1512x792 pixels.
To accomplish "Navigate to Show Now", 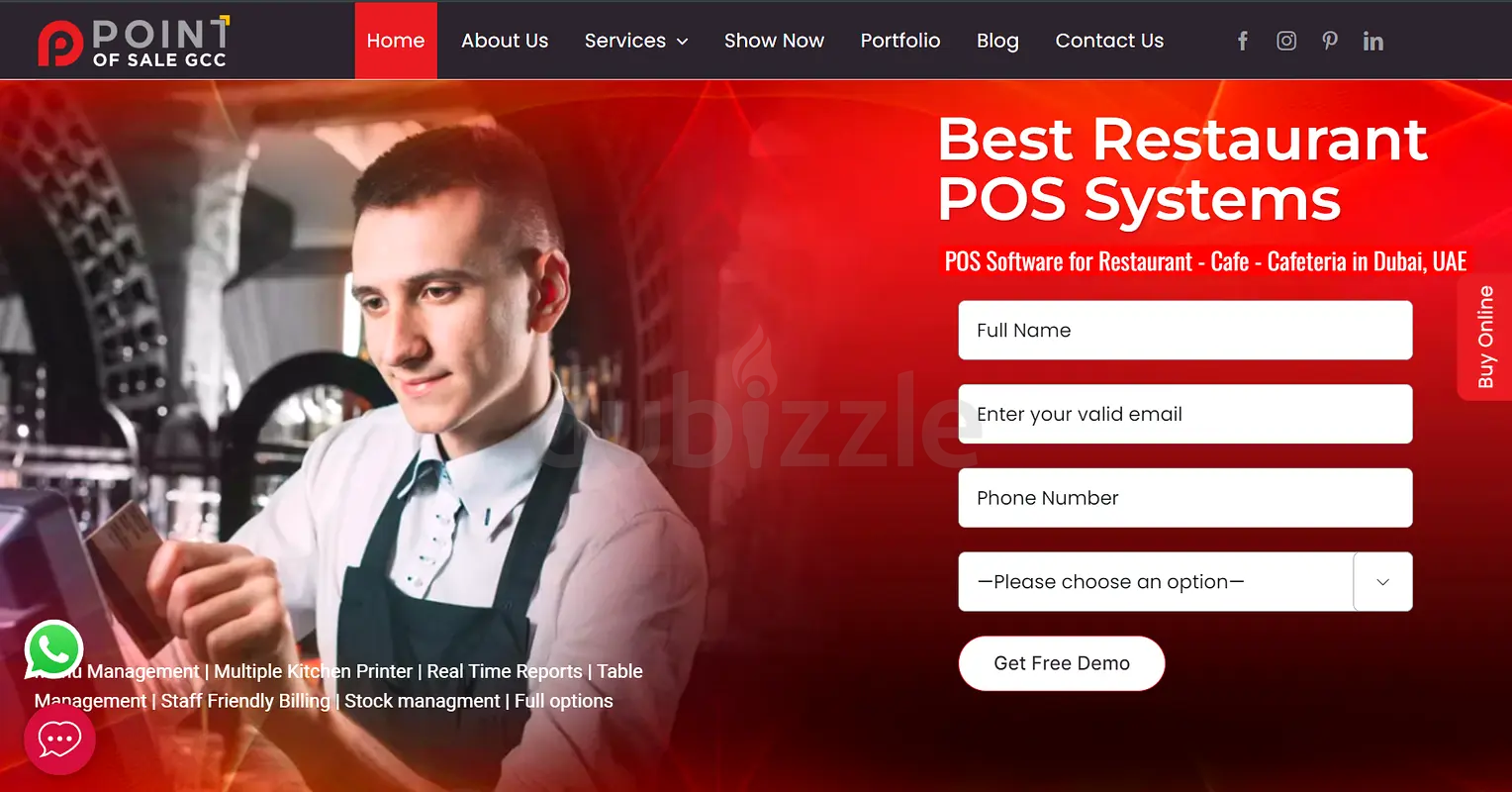I will [x=774, y=41].
